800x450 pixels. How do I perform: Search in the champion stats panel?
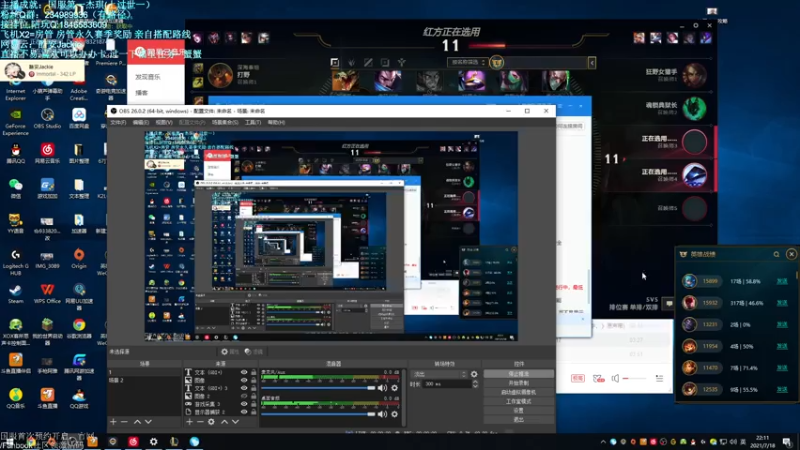point(776,254)
